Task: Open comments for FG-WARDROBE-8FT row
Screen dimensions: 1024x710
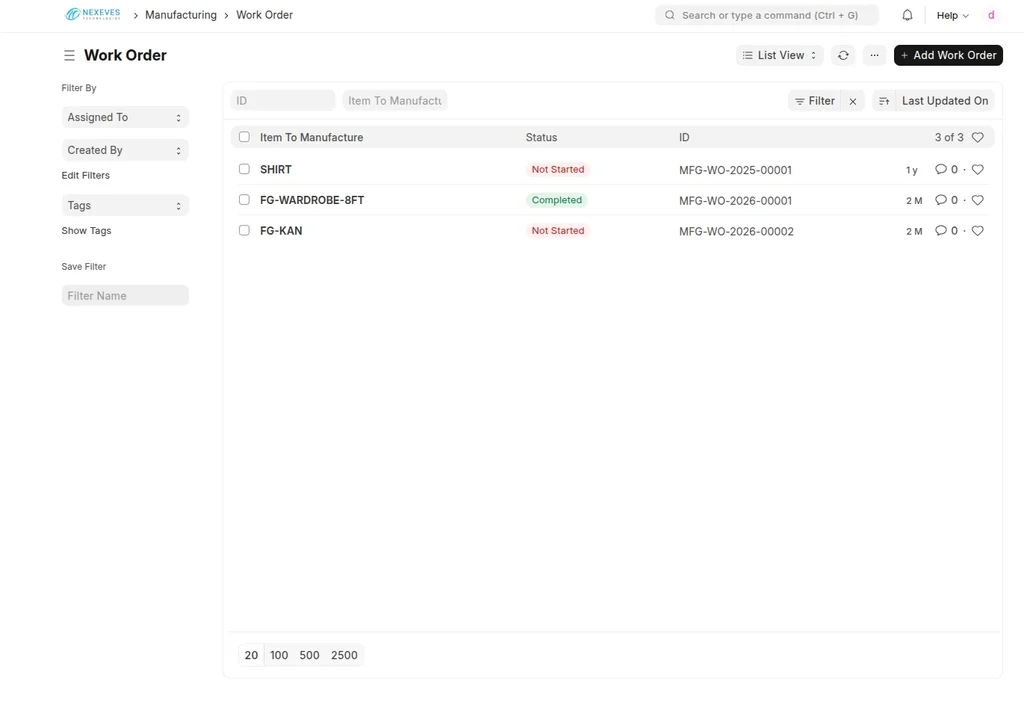Action: pos(946,200)
